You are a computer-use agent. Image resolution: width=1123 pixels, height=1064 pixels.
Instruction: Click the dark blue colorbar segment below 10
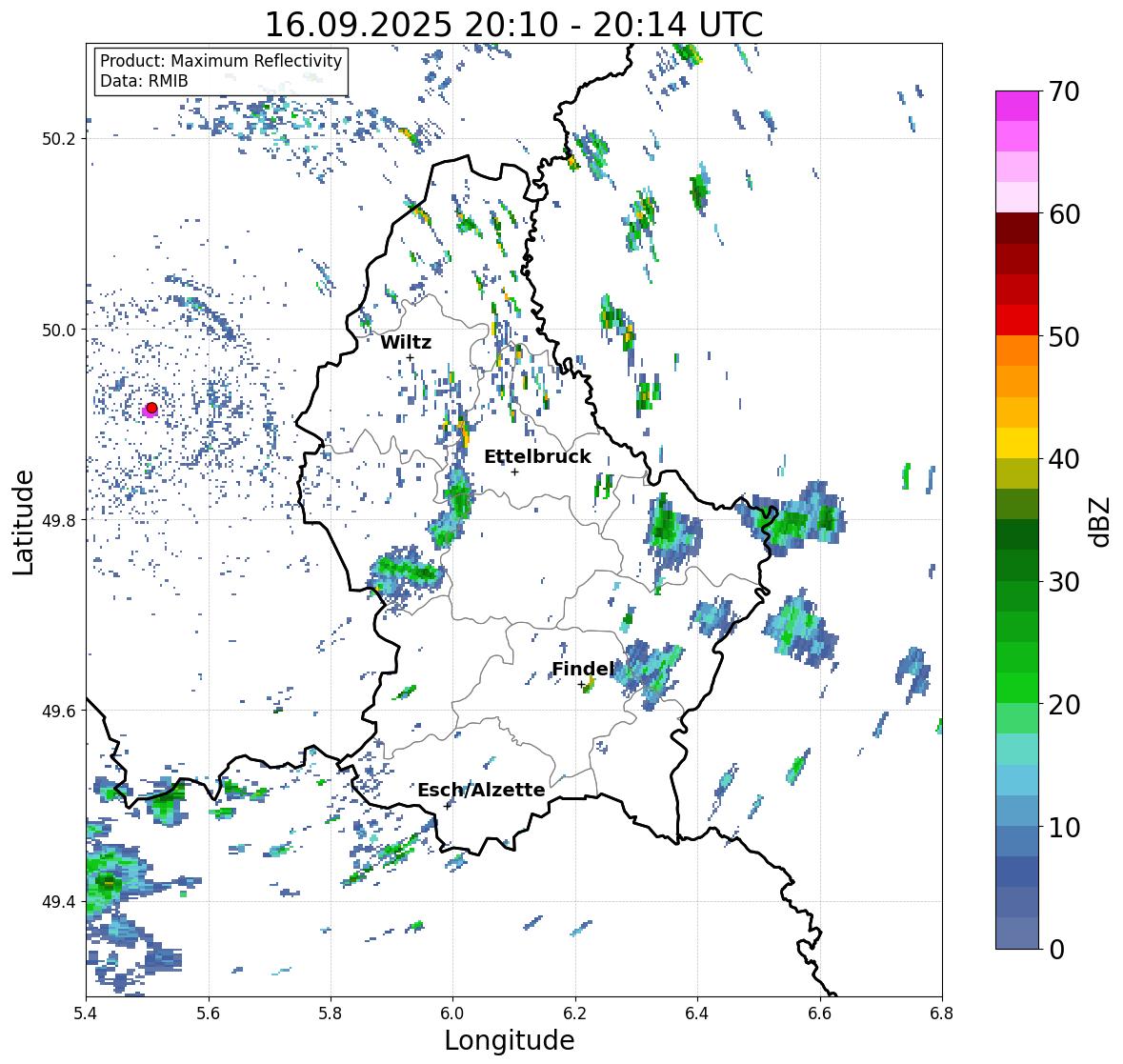(x=1017, y=872)
